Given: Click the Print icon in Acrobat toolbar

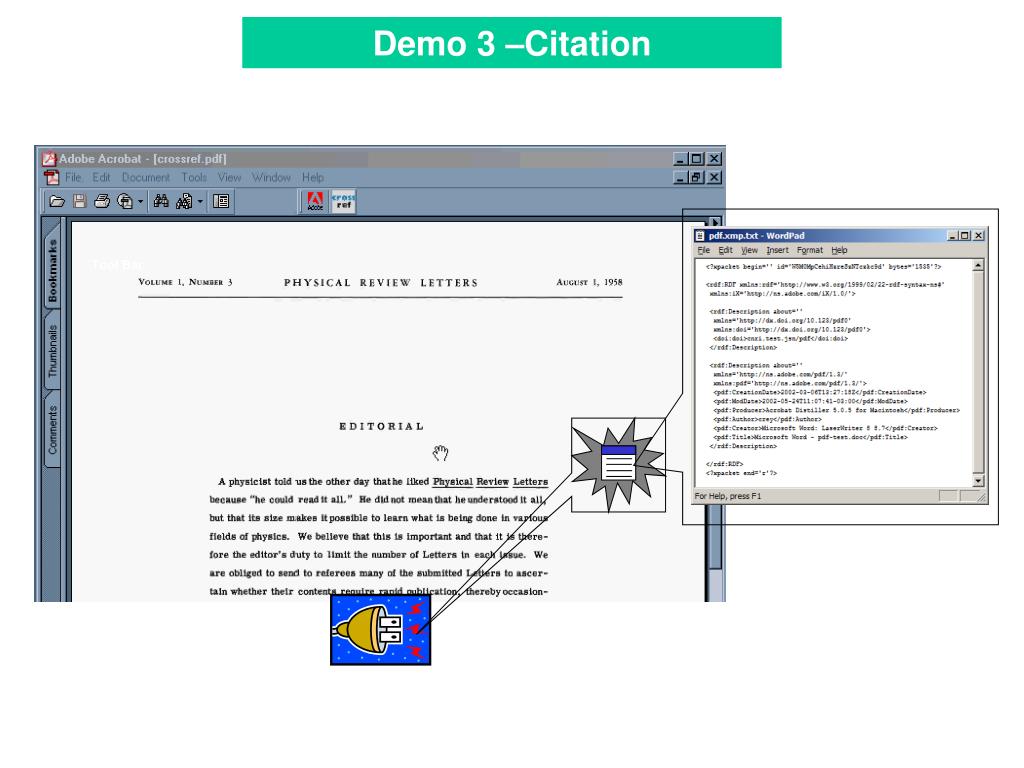Looking at the screenshot, I should click(102, 201).
